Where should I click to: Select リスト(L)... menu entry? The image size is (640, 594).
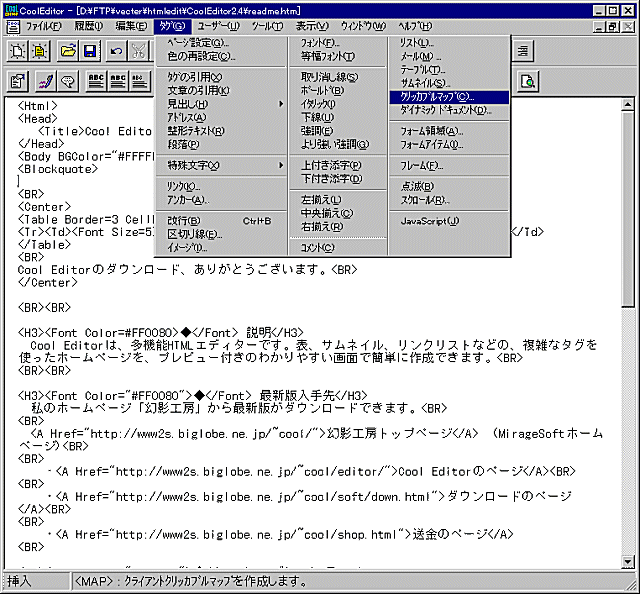pyautogui.click(x=449, y=43)
